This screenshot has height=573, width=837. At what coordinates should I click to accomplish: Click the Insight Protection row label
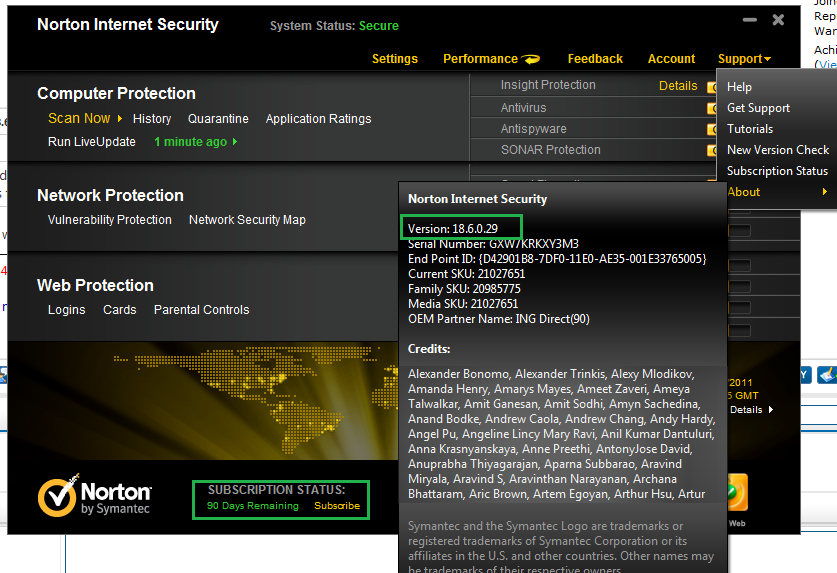[x=548, y=85]
